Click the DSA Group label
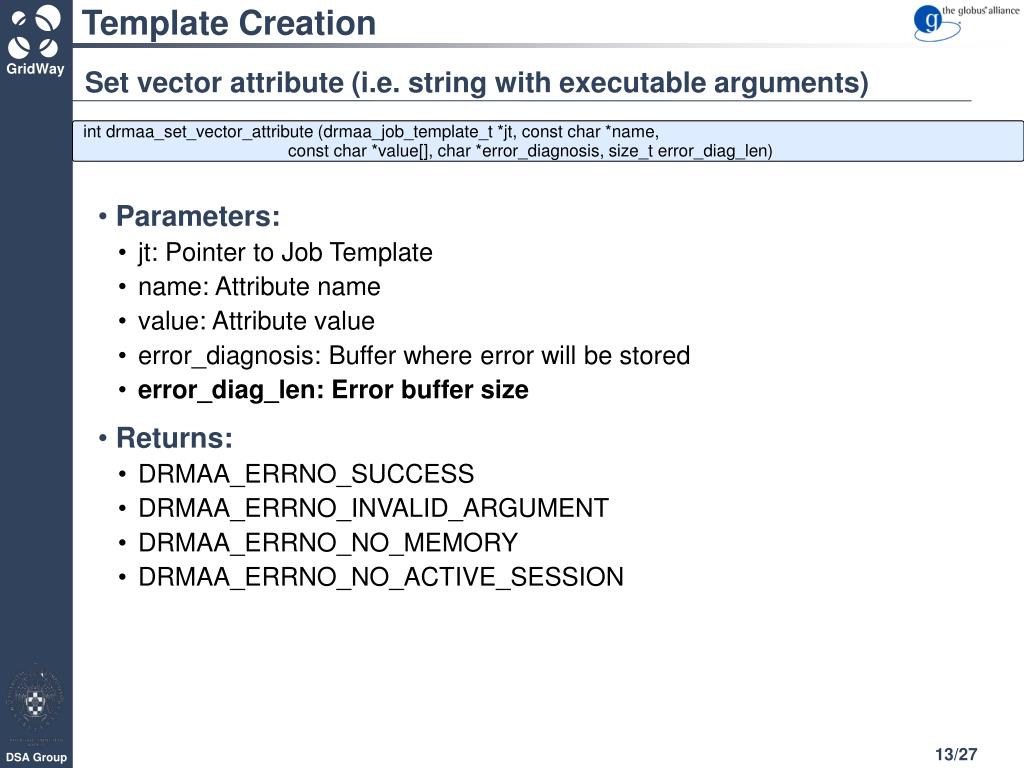Viewport: 1024px width, 768px height. point(36,757)
